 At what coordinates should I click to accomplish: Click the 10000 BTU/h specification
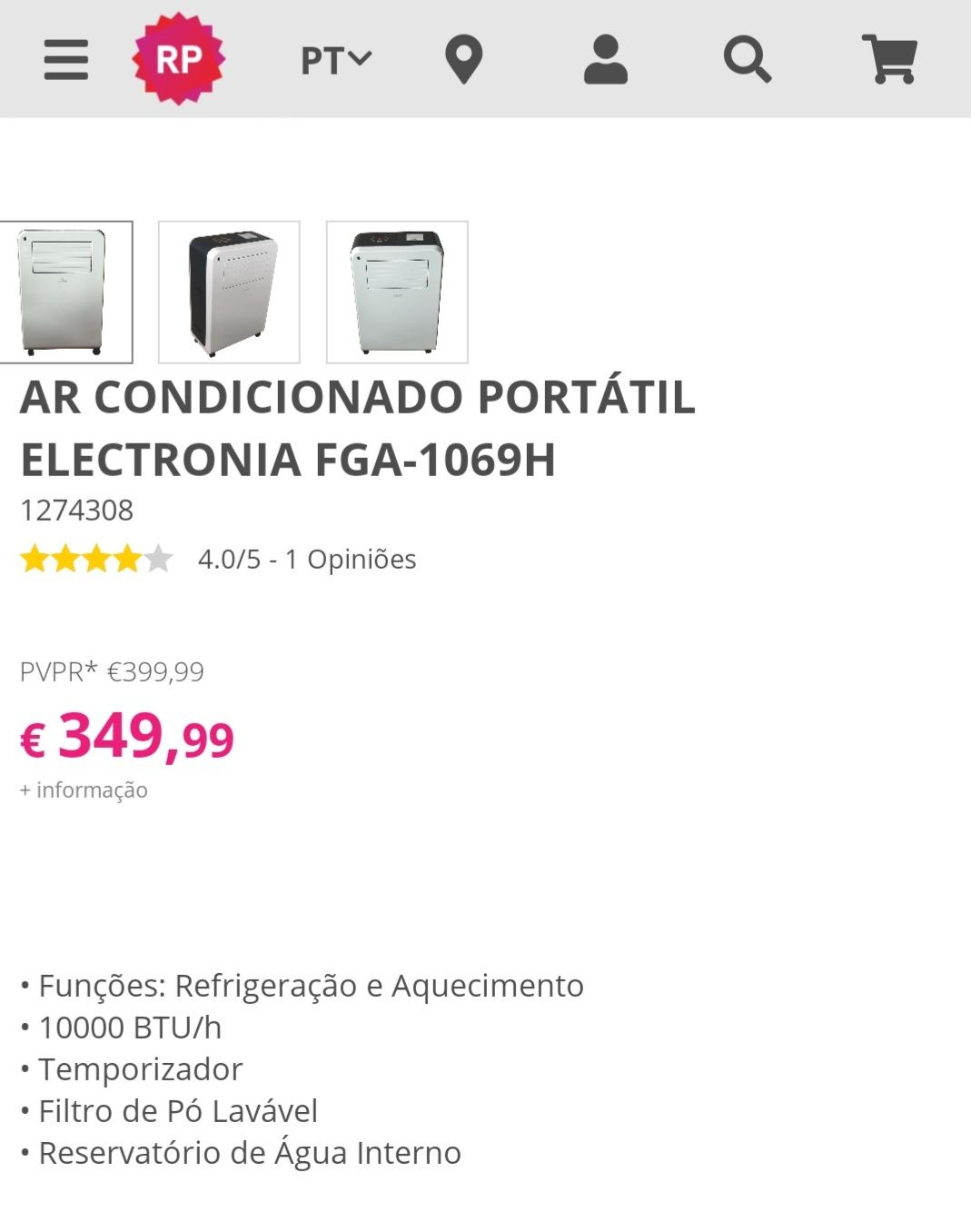point(130,1028)
